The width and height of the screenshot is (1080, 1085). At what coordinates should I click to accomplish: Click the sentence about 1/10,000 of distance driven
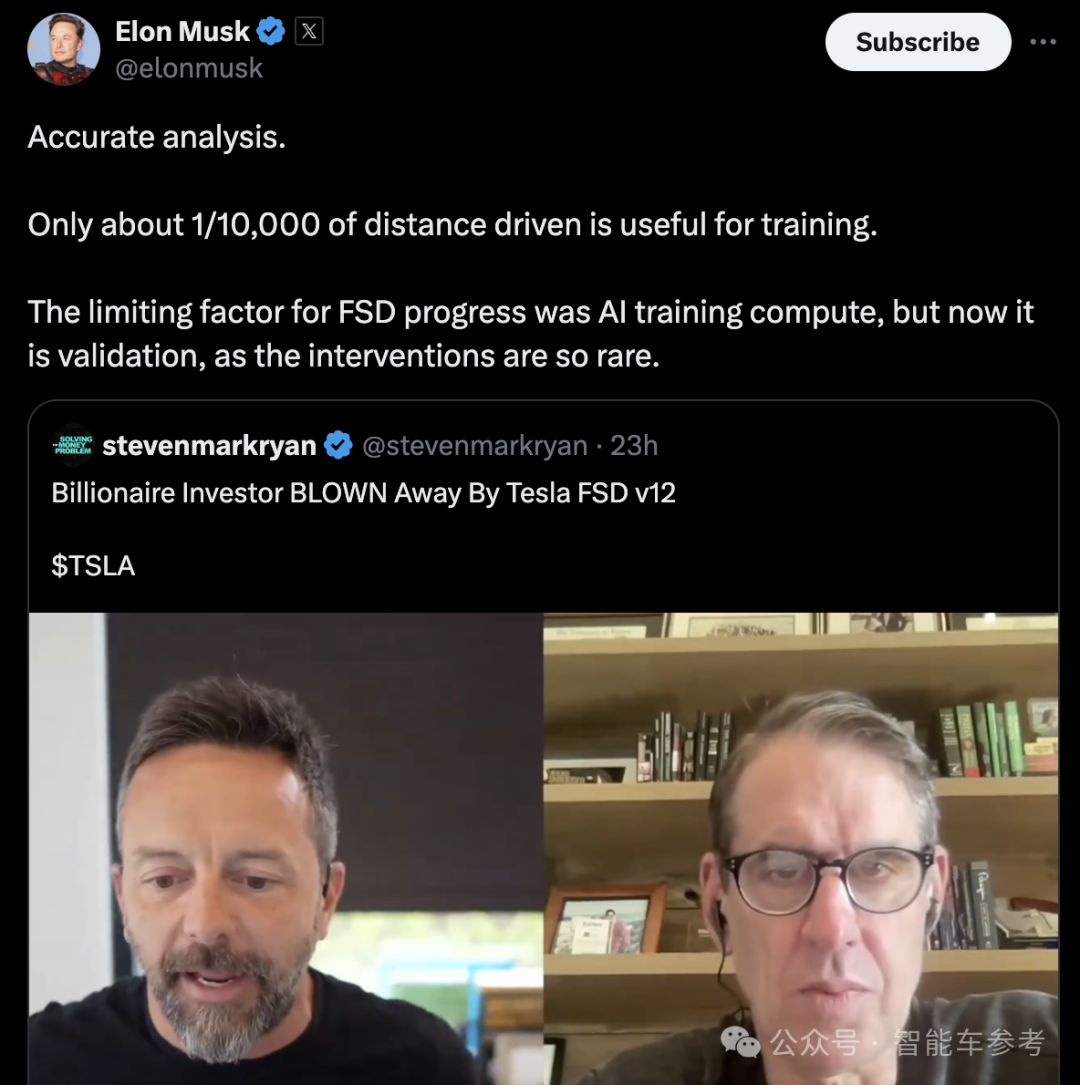coord(452,224)
